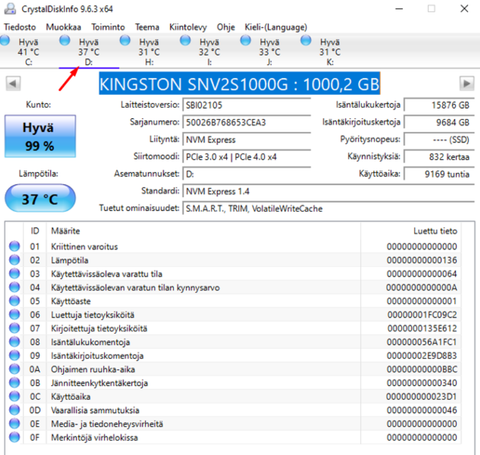This screenshot has height=455, width=480.
Task: Go to next disk with right arrow
Action: [x=467, y=83]
